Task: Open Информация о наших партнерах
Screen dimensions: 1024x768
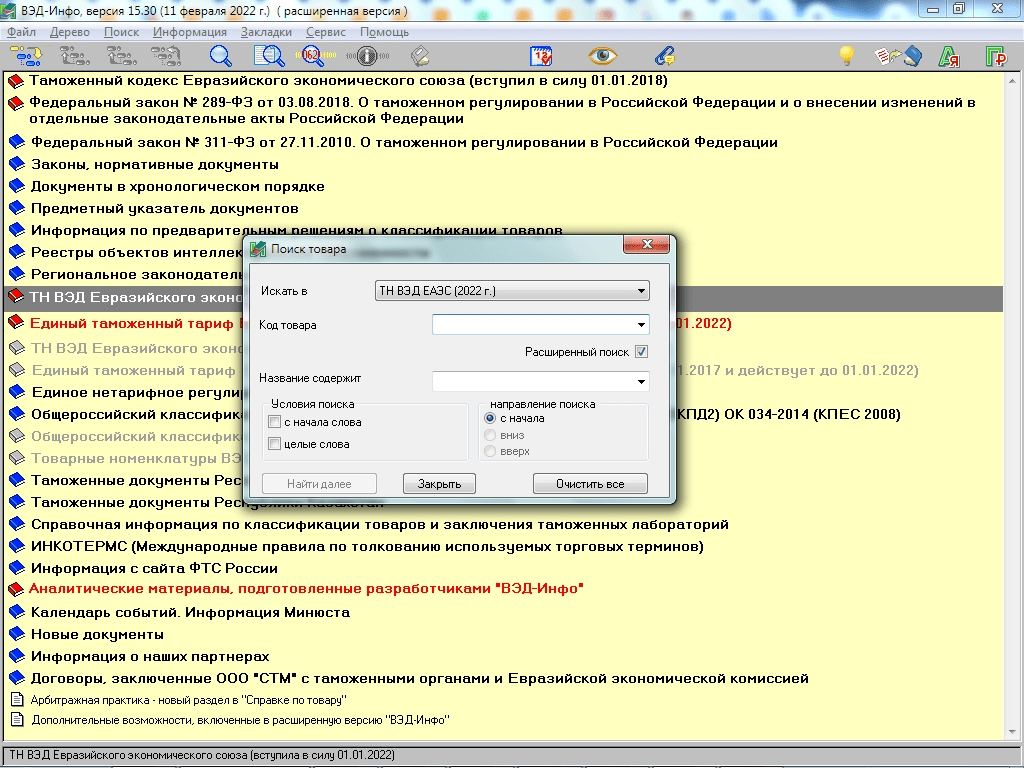Action: tap(150, 656)
